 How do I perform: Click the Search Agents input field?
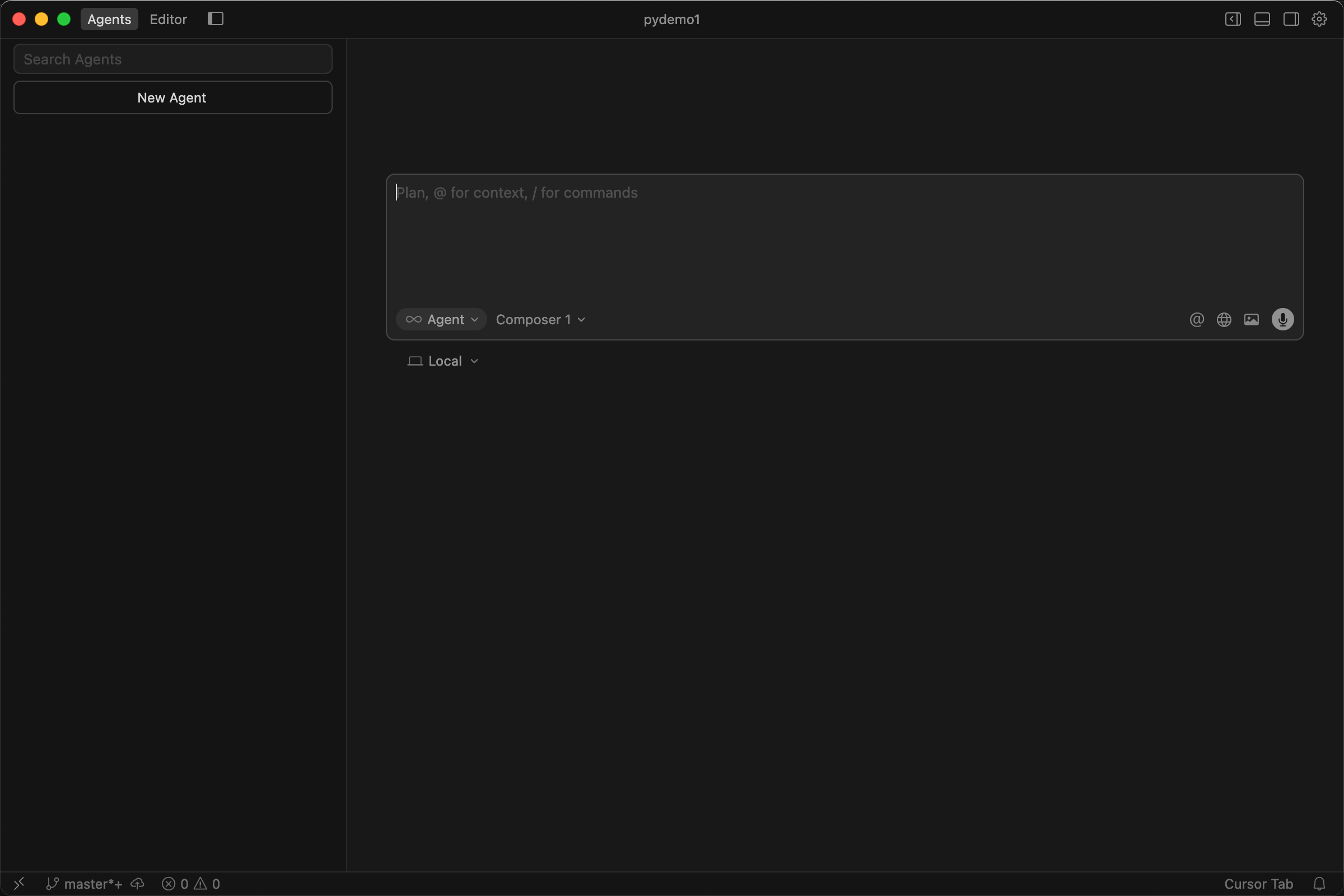172,59
